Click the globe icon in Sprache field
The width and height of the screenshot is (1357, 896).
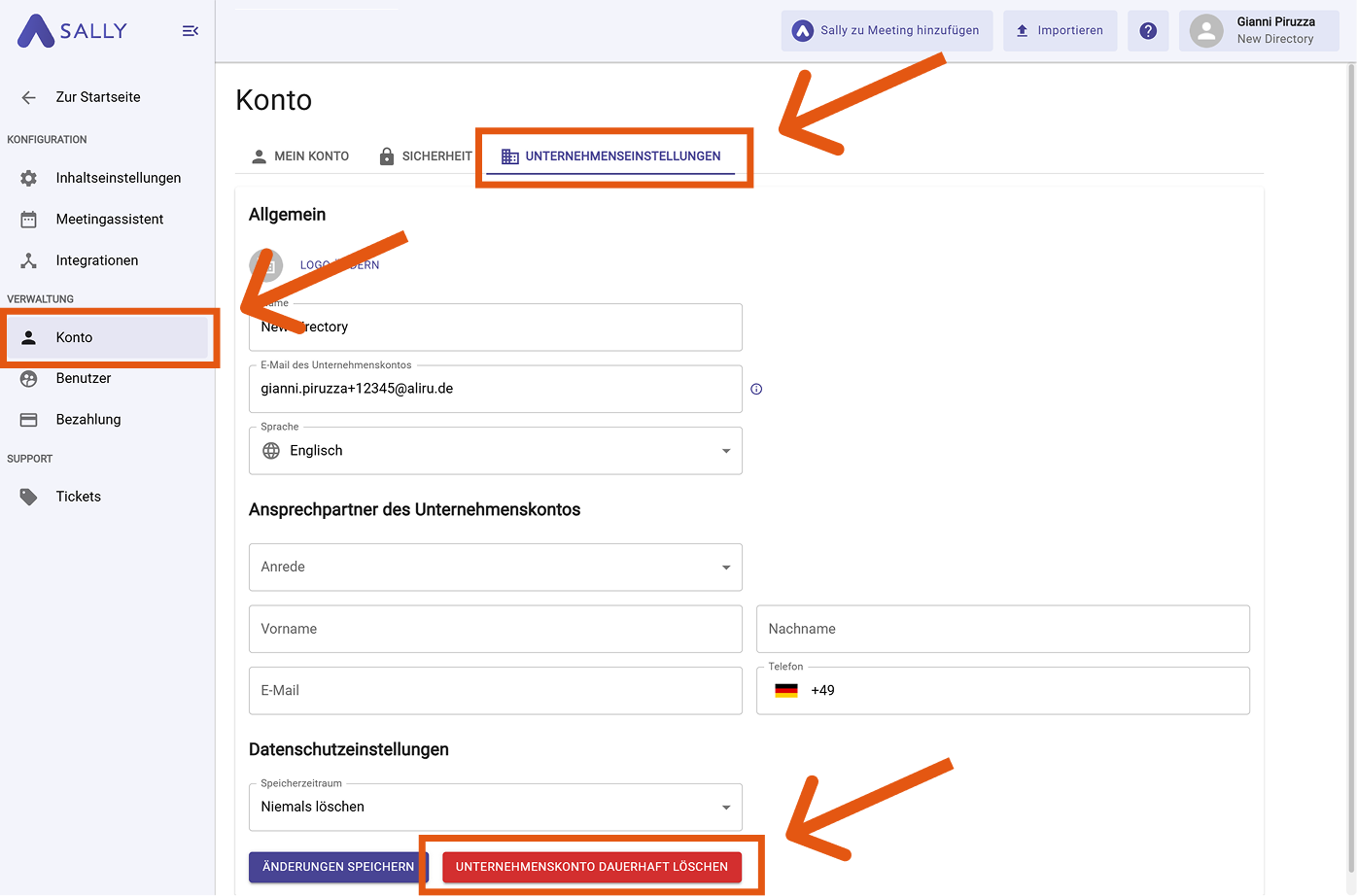271,451
